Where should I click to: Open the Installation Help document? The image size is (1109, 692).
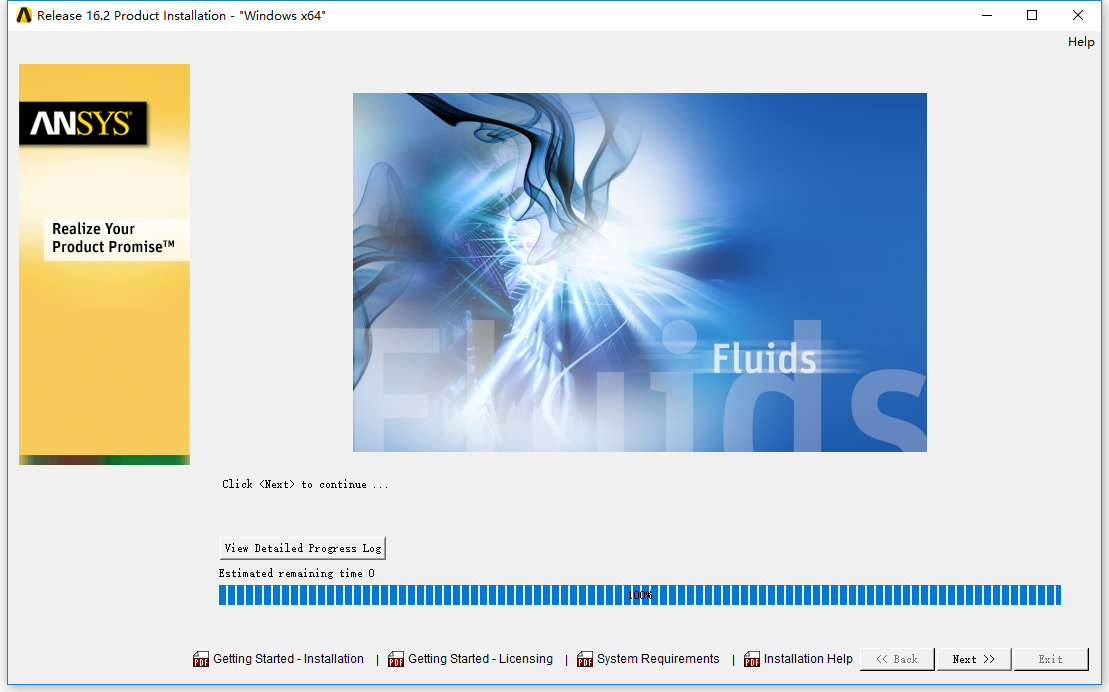(x=808, y=659)
